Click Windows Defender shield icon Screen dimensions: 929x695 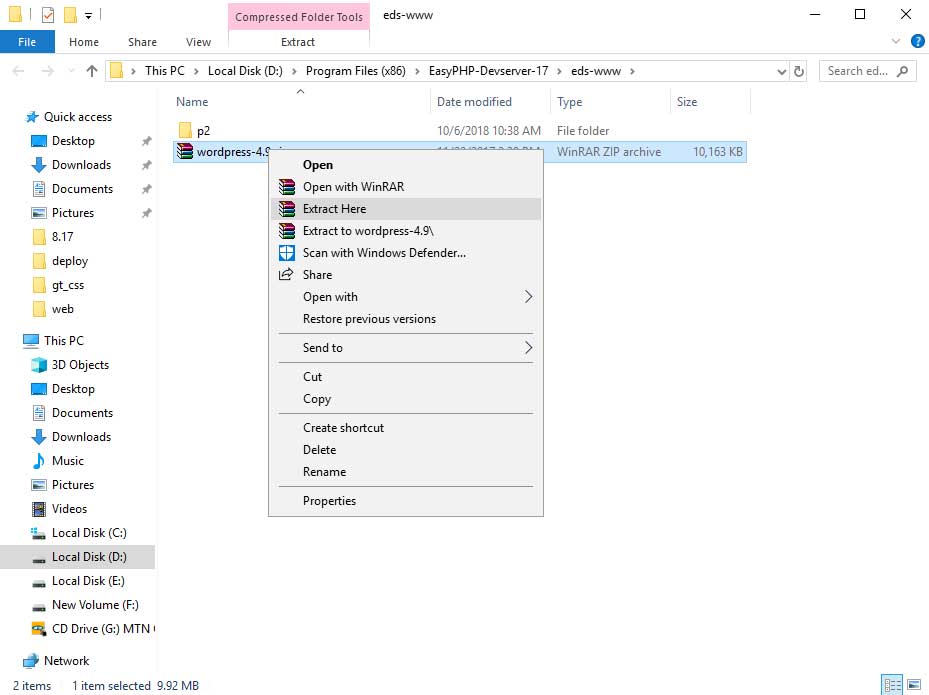(x=287, y=253)
